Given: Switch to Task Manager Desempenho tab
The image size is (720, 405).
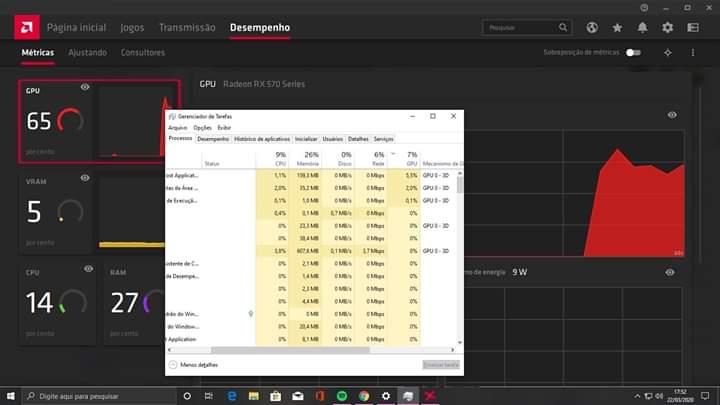Looking at the screenshot, I should click(x=213, y=139).
